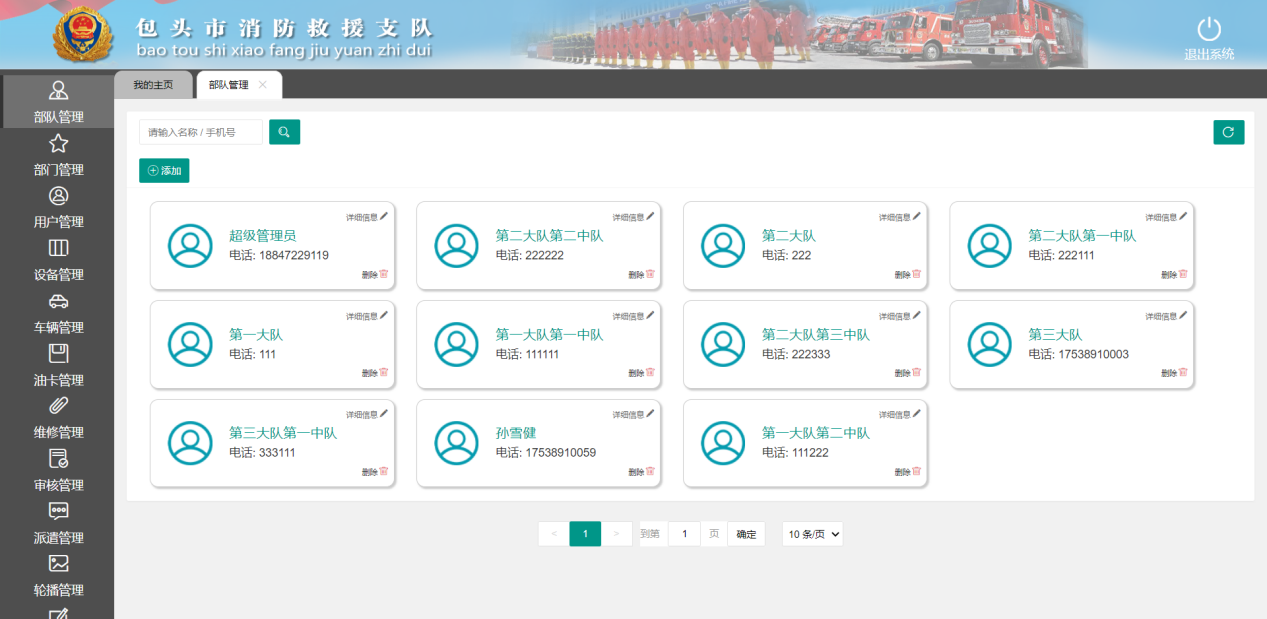
Task: Click the 轮播管理 image icon
Action: (59, 564)
